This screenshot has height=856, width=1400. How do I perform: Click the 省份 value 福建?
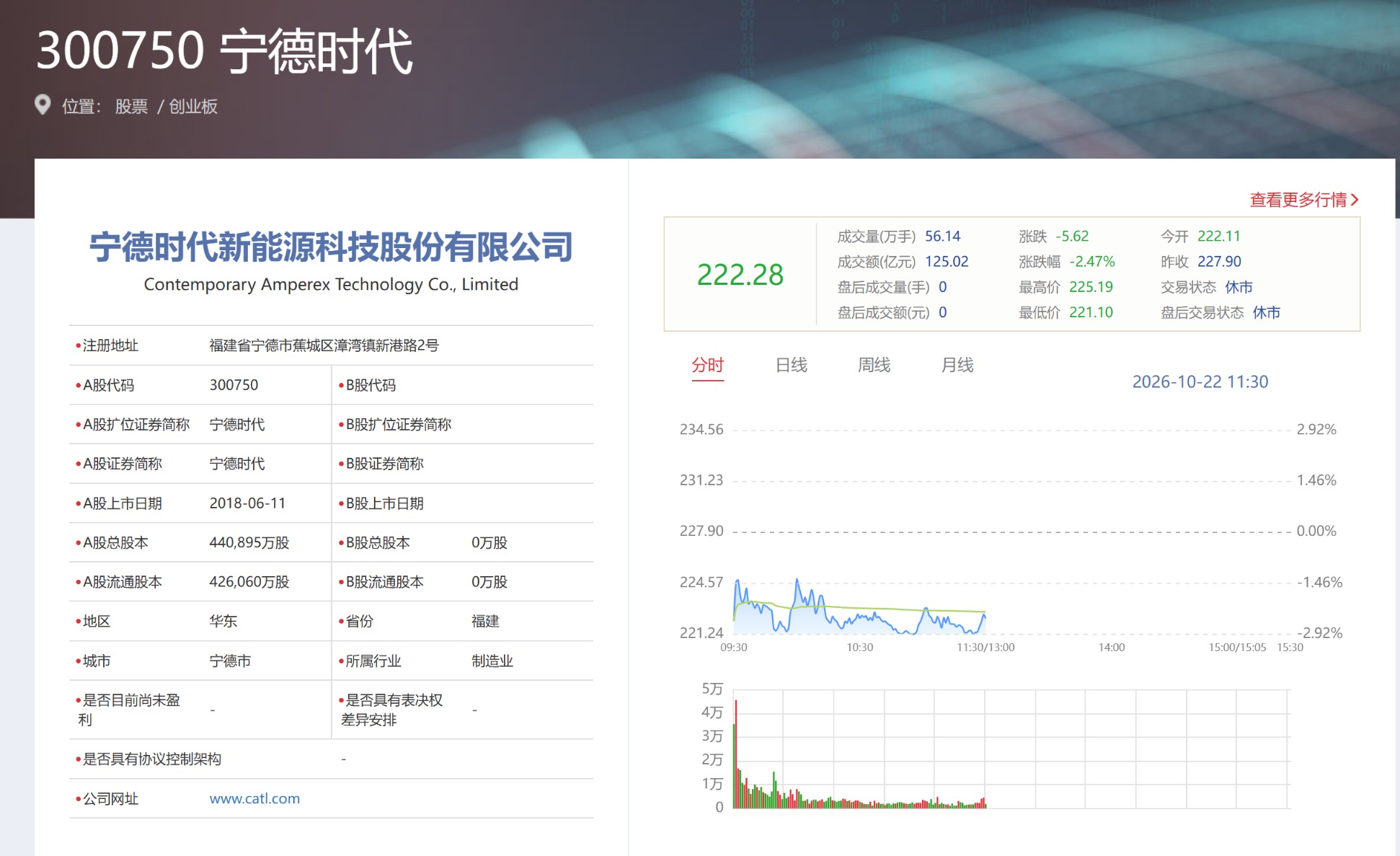[485, 621]
